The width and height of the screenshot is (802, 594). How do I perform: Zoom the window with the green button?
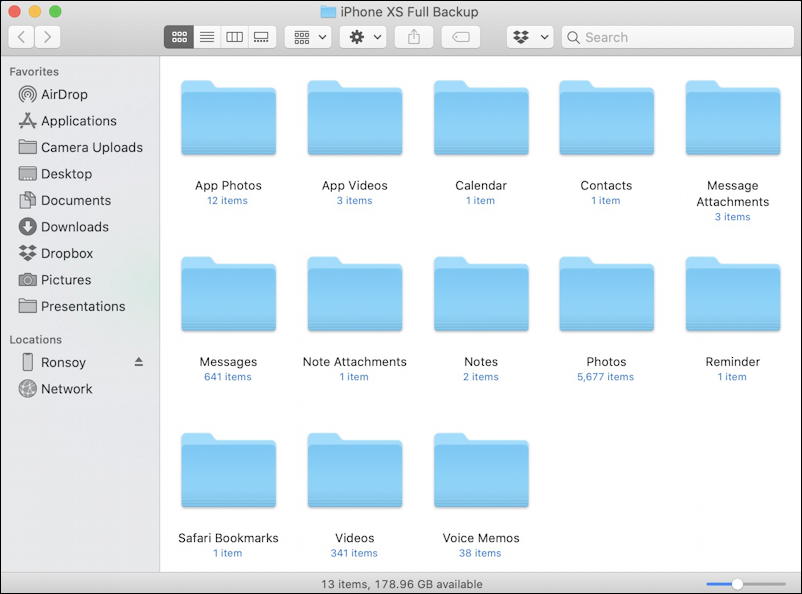(x=55, y=11)
